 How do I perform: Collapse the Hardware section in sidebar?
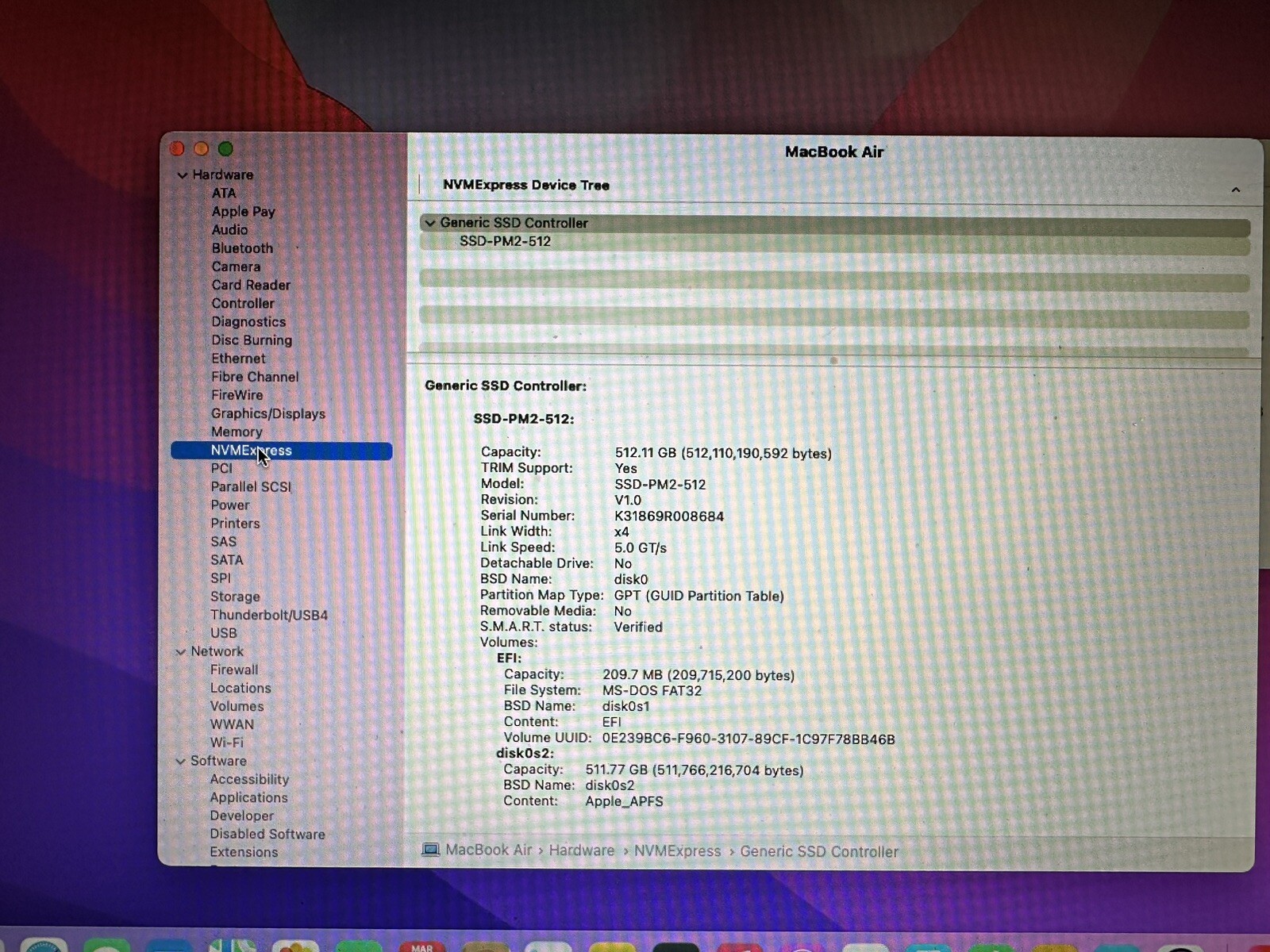(183, 175)
